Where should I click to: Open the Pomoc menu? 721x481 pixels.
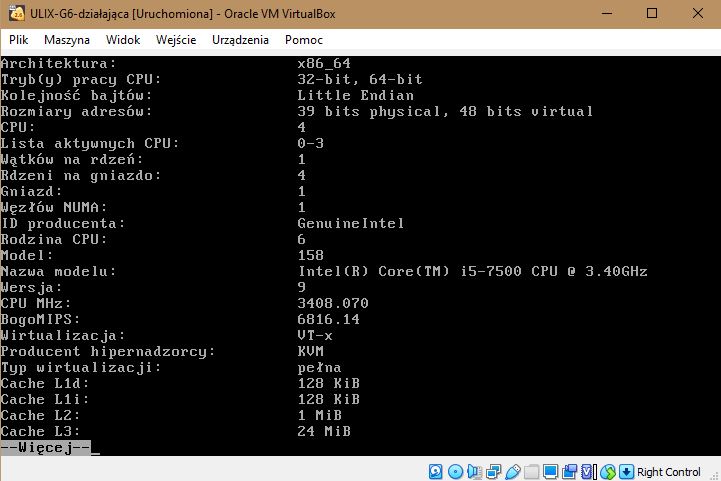[x=303, y=40]
